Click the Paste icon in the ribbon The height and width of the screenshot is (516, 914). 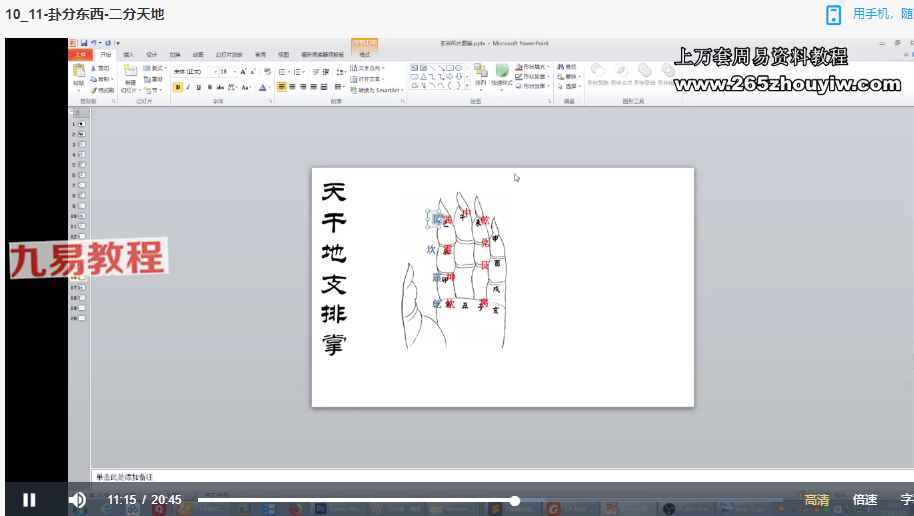click(x=79, y=76)
